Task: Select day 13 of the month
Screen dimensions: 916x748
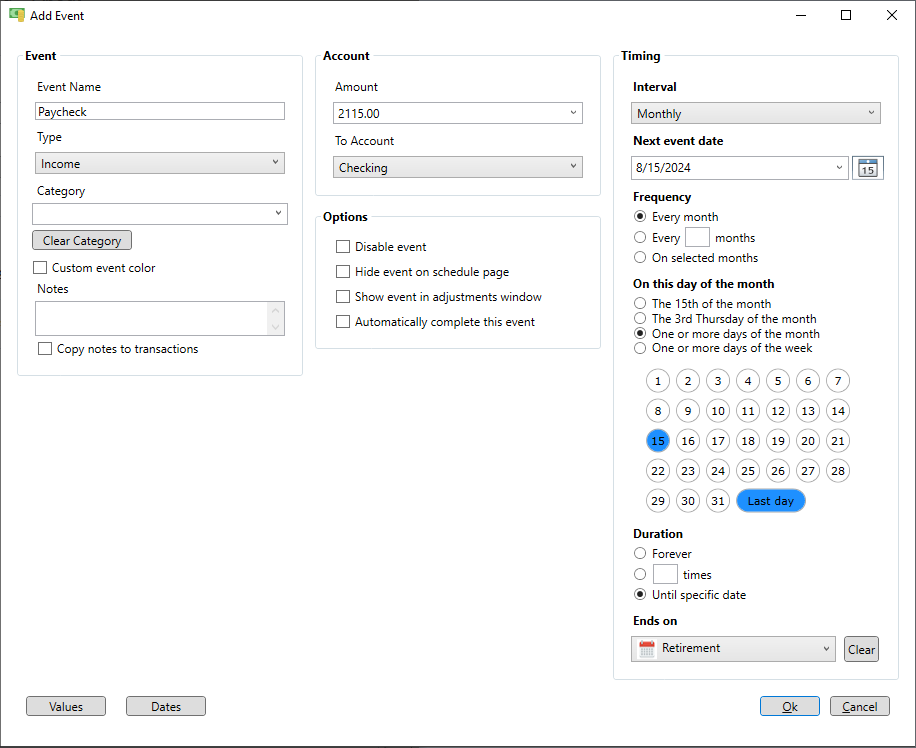Action: click(x=808, y=411)
